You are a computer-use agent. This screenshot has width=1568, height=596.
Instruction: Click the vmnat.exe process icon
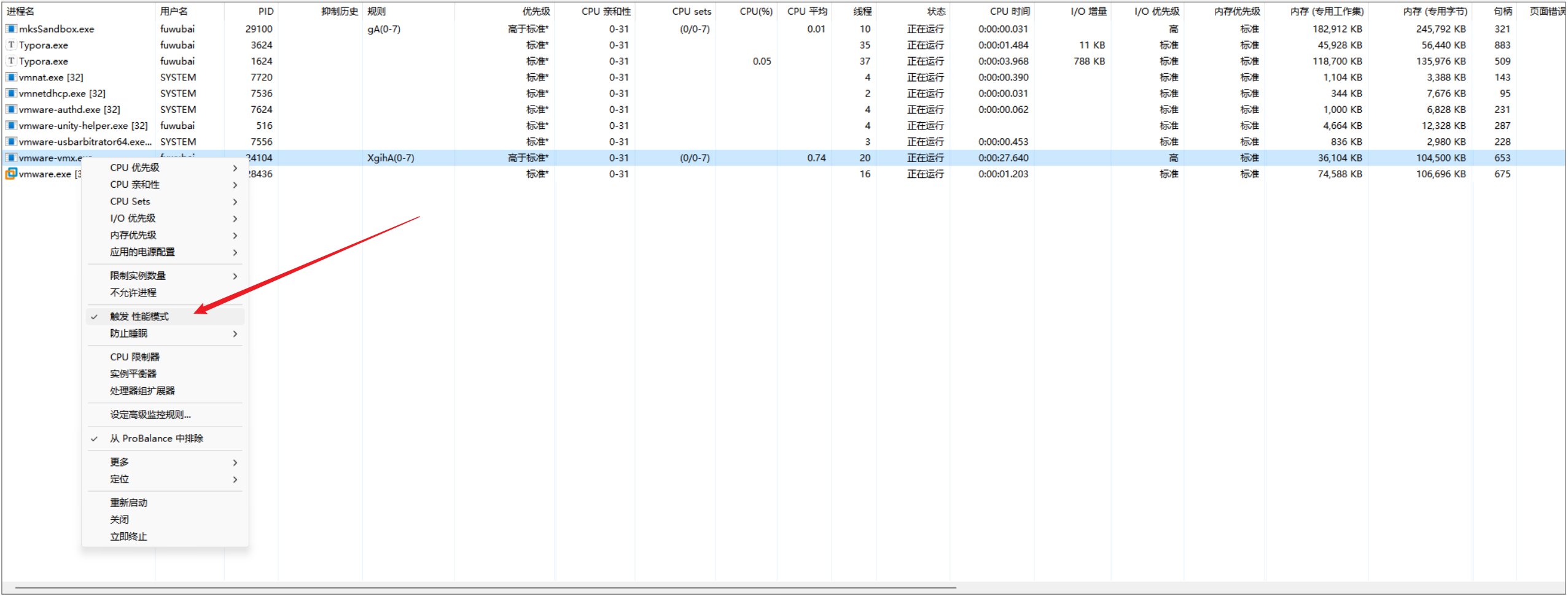coord(11,77)
